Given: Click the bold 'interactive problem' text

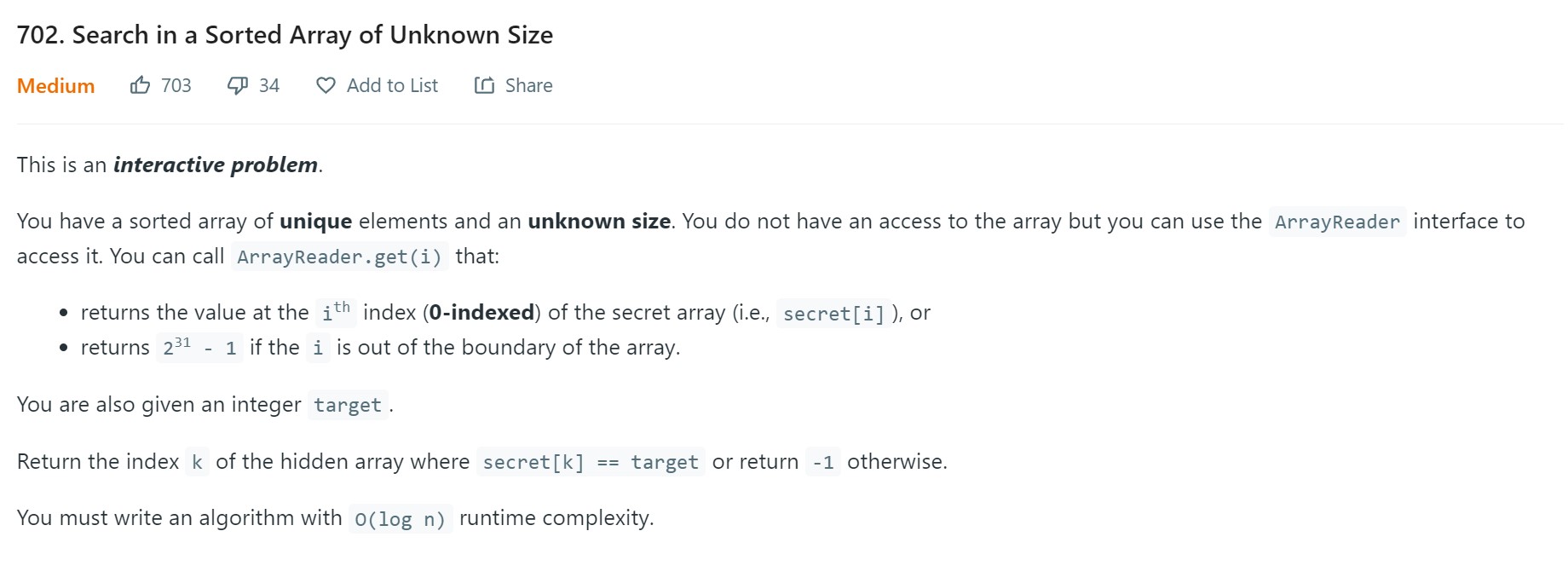Looking at the screenshot, I should pyautogui.click(x=216, y=165).
